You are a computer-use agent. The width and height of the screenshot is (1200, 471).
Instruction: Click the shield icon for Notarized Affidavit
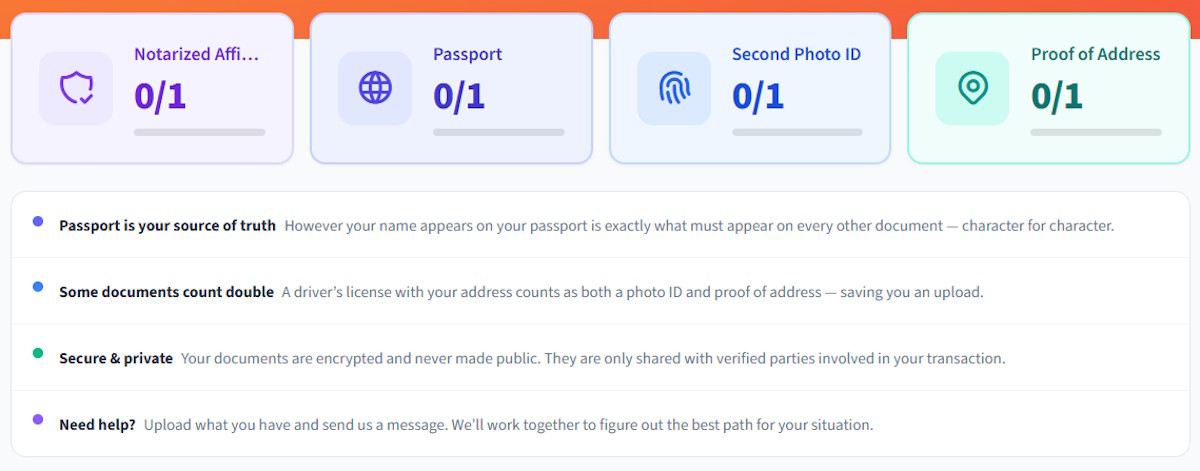(x=76, y=88)
